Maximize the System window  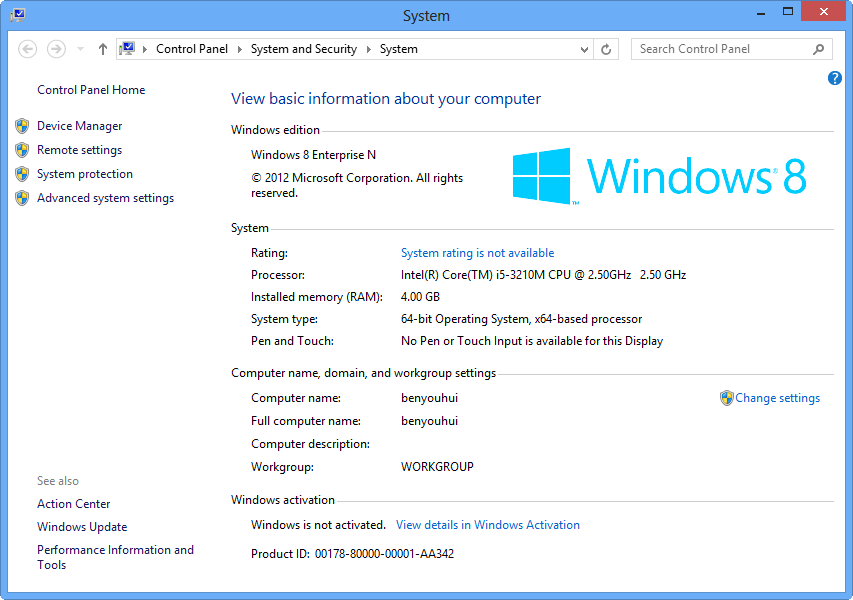click(788, 12)
